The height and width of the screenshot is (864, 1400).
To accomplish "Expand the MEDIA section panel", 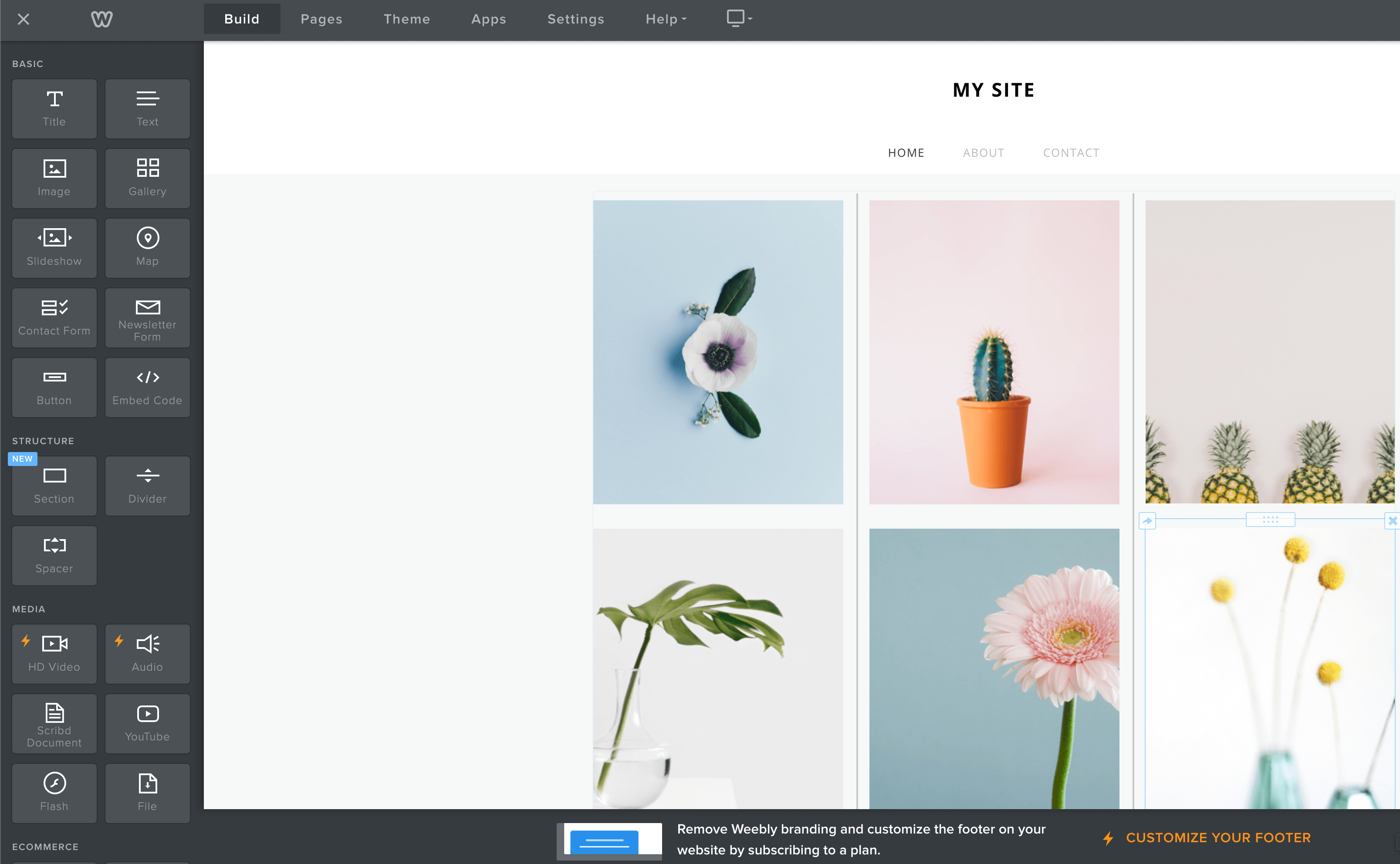I will [x=27, y=608].
